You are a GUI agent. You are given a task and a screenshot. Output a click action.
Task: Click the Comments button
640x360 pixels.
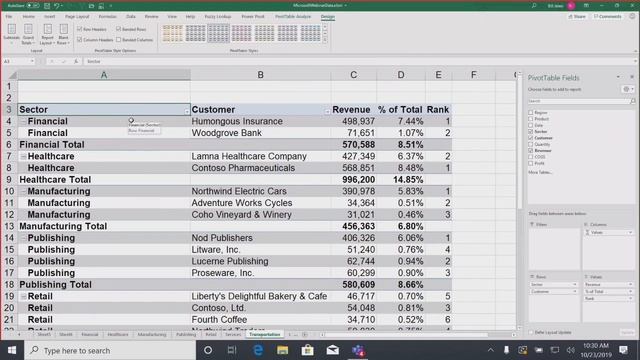coord(607,17)
